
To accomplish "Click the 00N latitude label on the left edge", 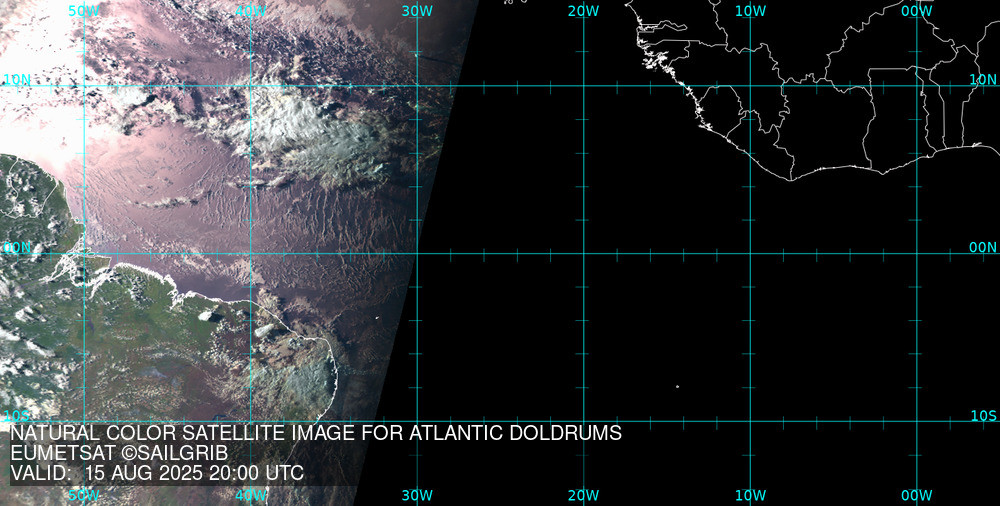I will (17, 248).
